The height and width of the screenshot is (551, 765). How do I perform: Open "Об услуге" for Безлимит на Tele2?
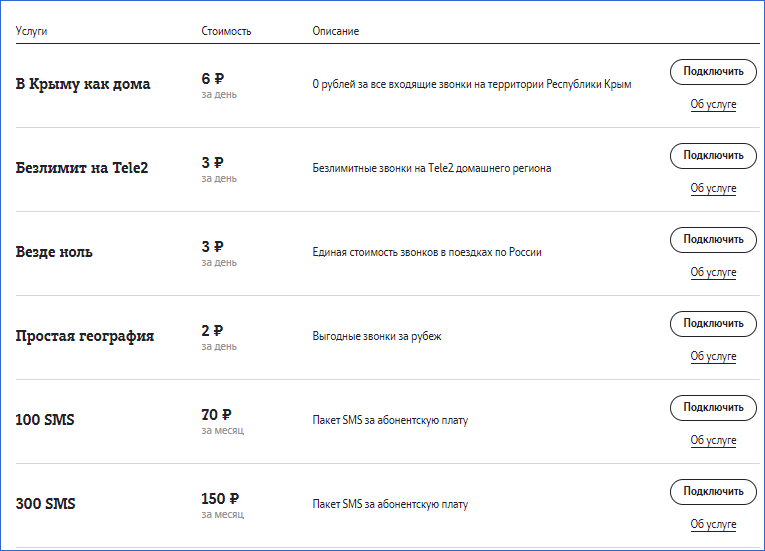coord(713,188)
